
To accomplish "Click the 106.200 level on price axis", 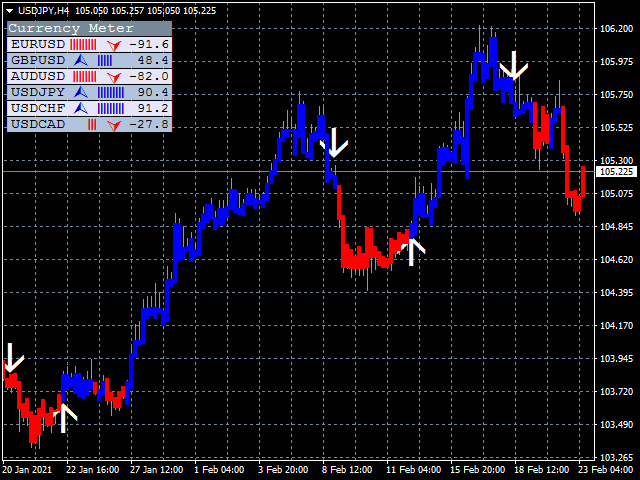I will (x=615, y=29).
